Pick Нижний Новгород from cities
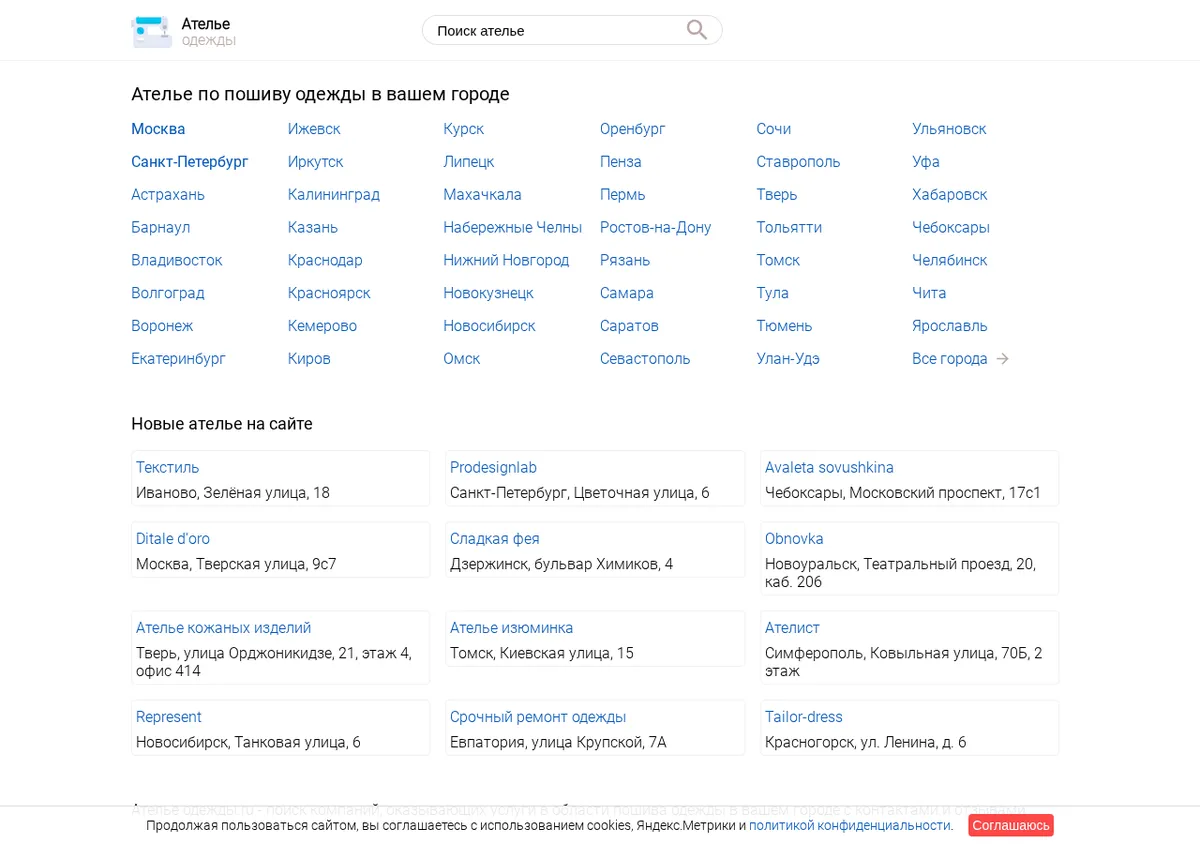 pyautogui.click(x=506, y=260)
